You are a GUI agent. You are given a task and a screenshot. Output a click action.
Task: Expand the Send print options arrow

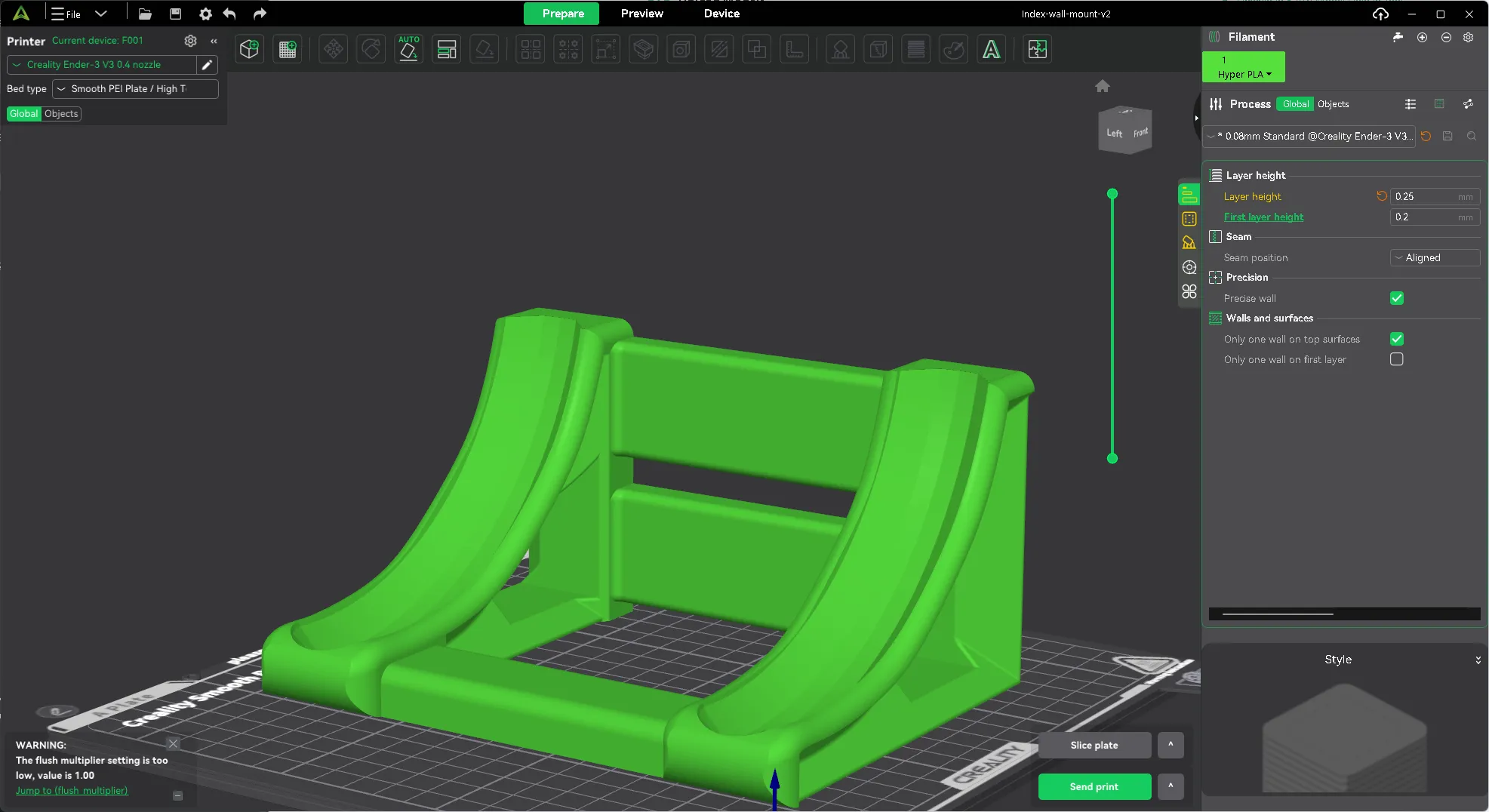[x=1171, y=786]
